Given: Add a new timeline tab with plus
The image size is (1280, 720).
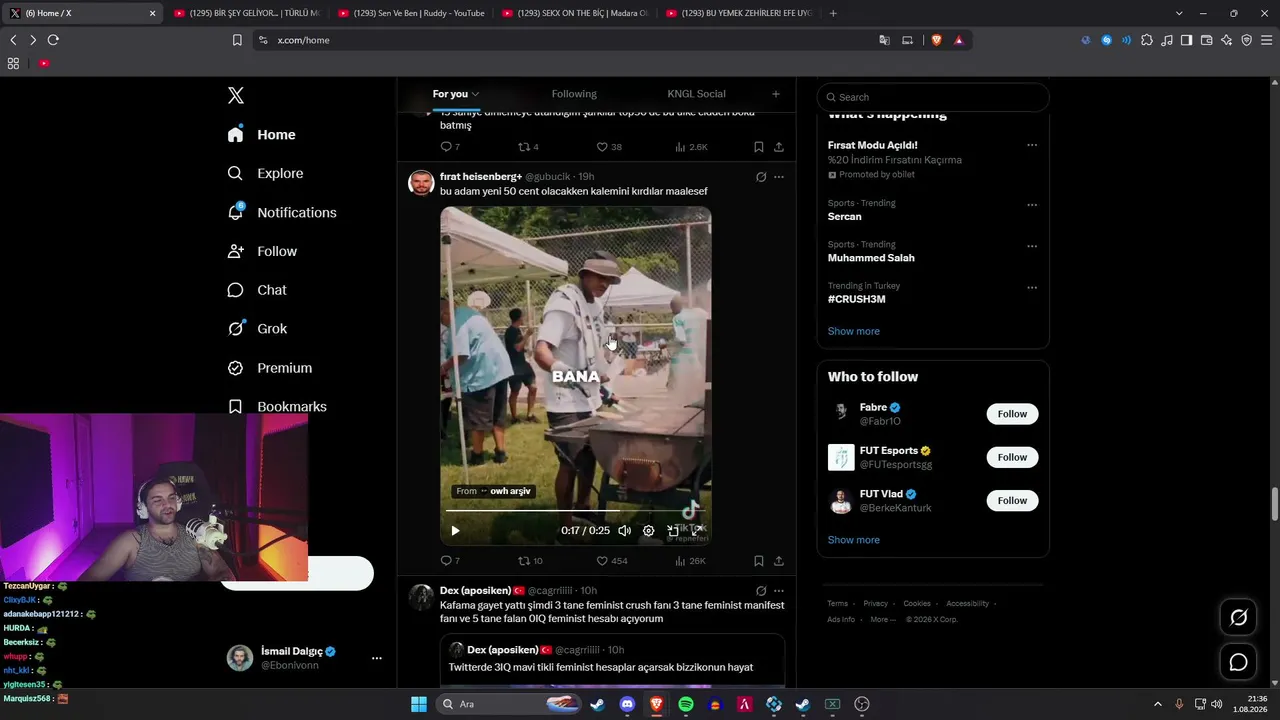Looking at the screenshot, I should (x=776, y=94).
